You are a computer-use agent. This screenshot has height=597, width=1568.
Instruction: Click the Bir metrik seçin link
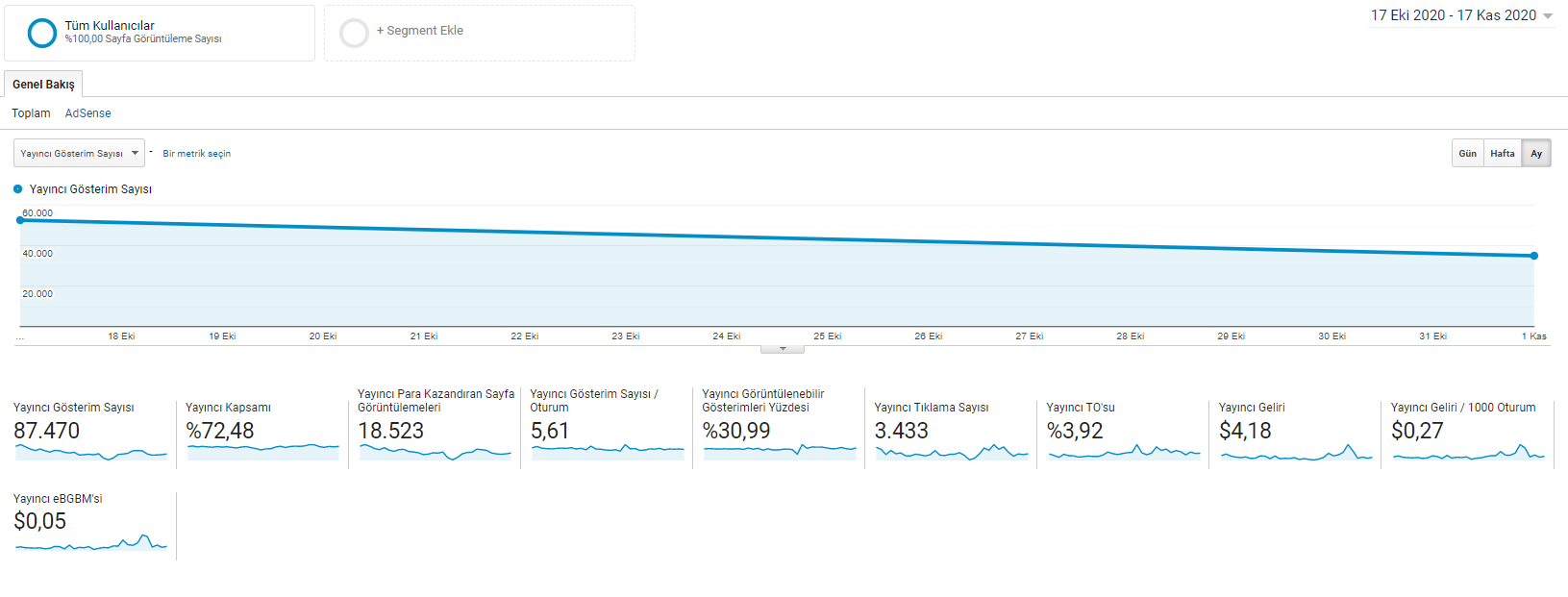click(x=196, y=154)
